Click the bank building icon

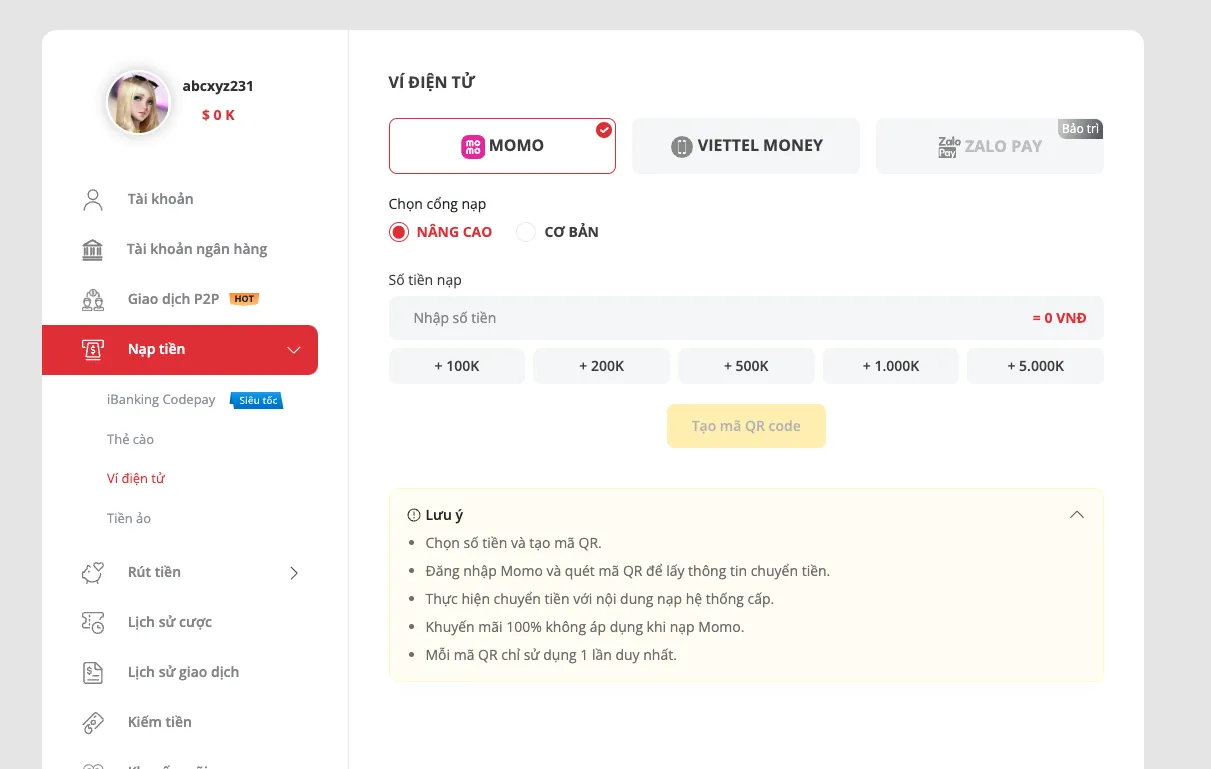point(92,249)
